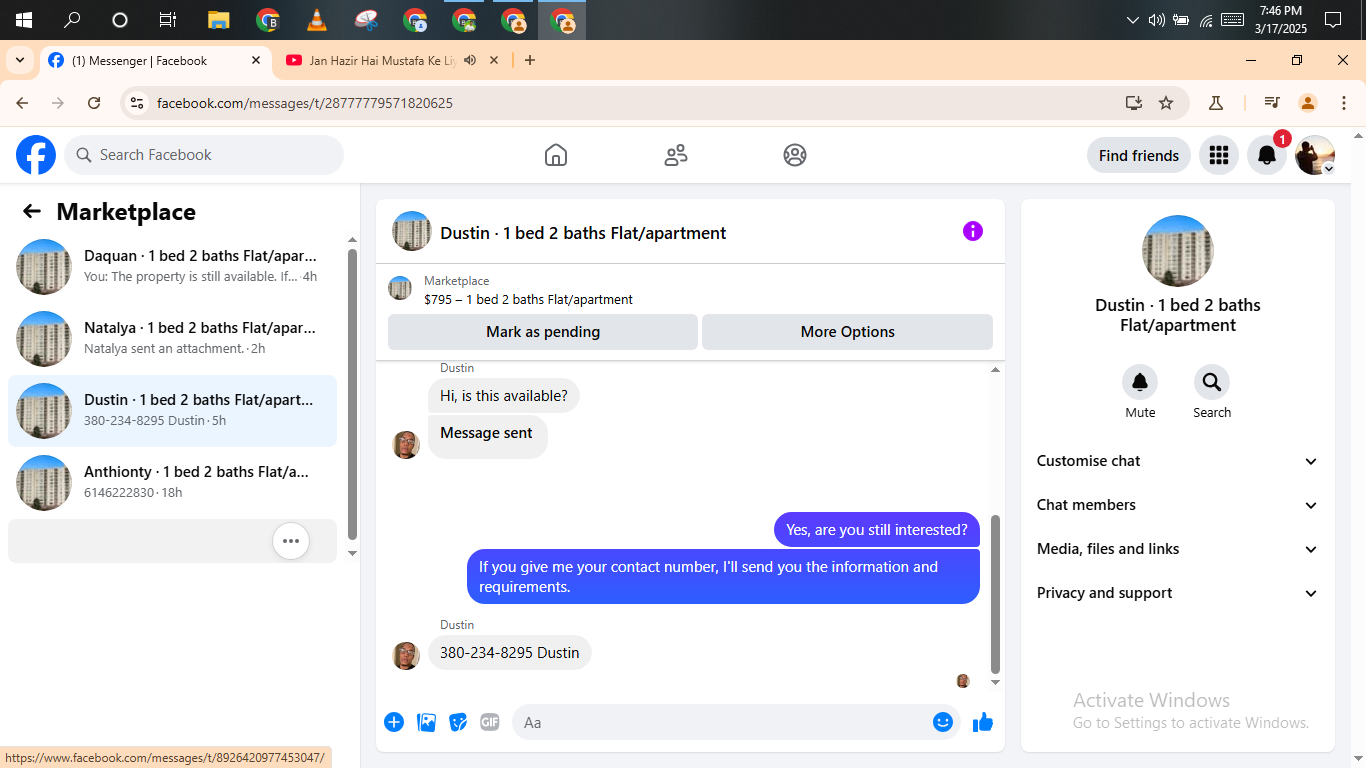Expand Chat members section

(x=1178, y=505)
